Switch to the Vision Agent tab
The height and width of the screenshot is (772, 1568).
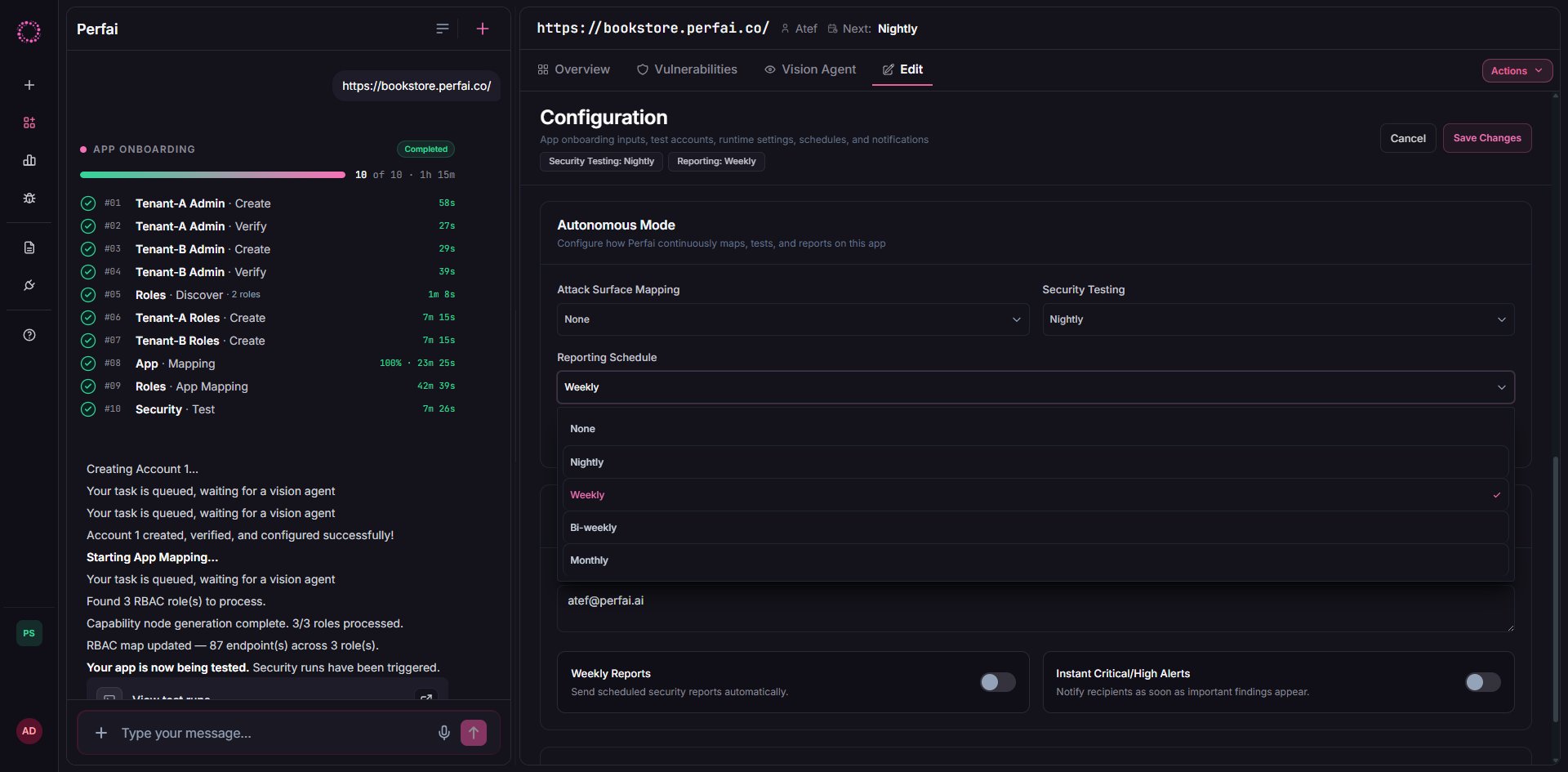[810, 69]
